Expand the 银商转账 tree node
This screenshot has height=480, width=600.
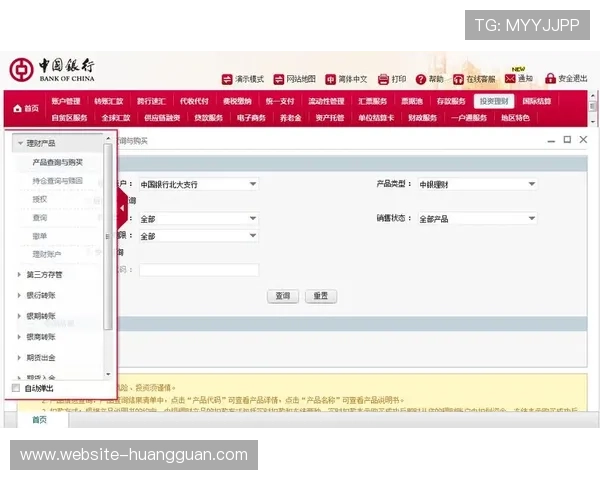point(19,337)
